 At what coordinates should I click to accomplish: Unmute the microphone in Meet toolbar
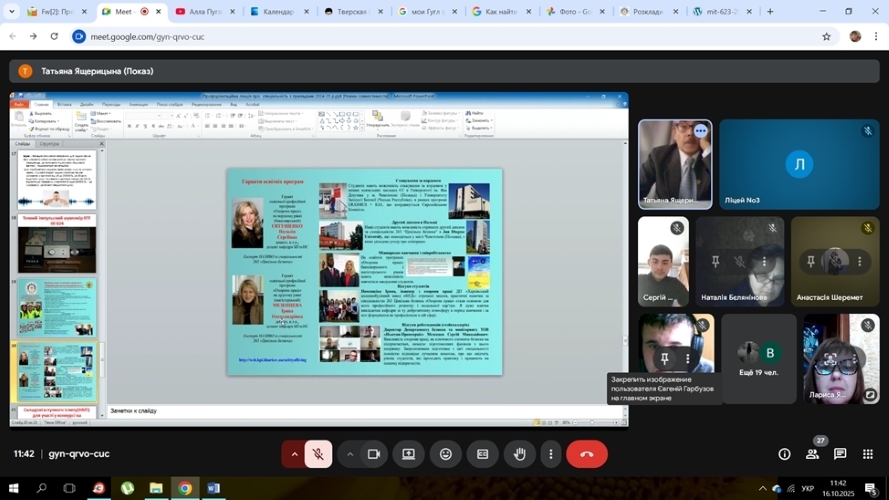(318, 454)
